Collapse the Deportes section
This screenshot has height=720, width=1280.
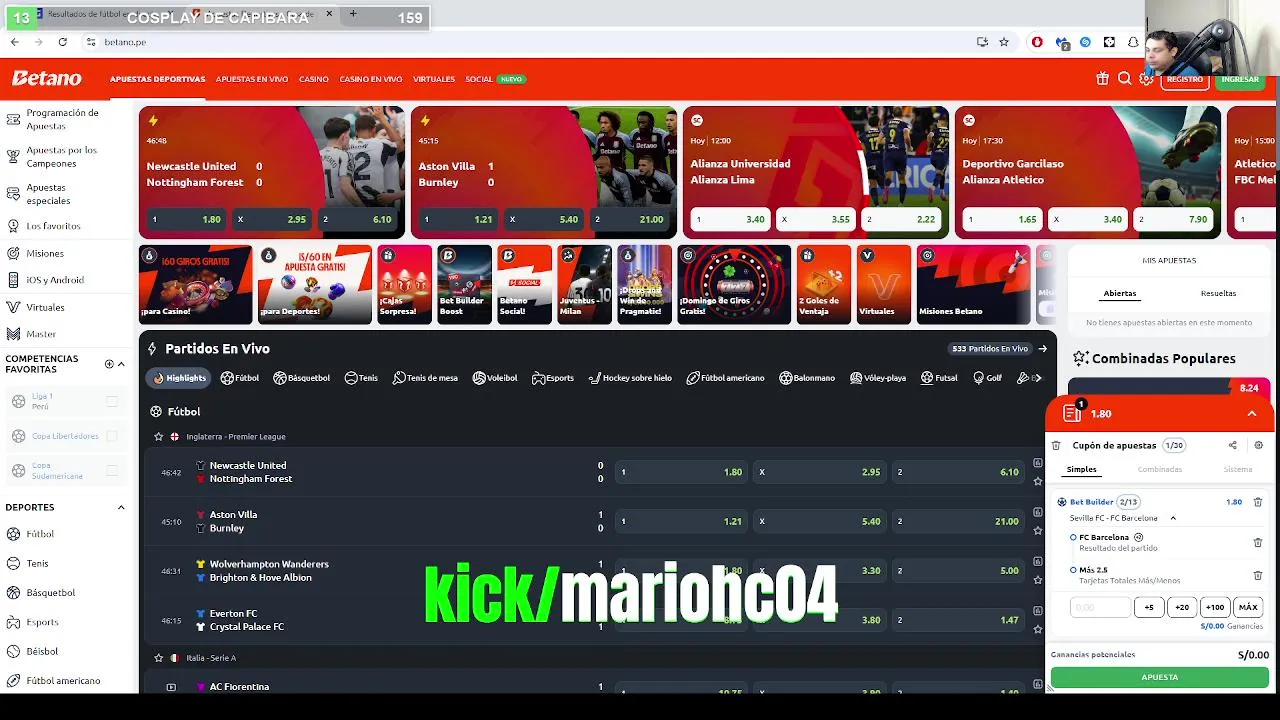(x=121, y=507)
